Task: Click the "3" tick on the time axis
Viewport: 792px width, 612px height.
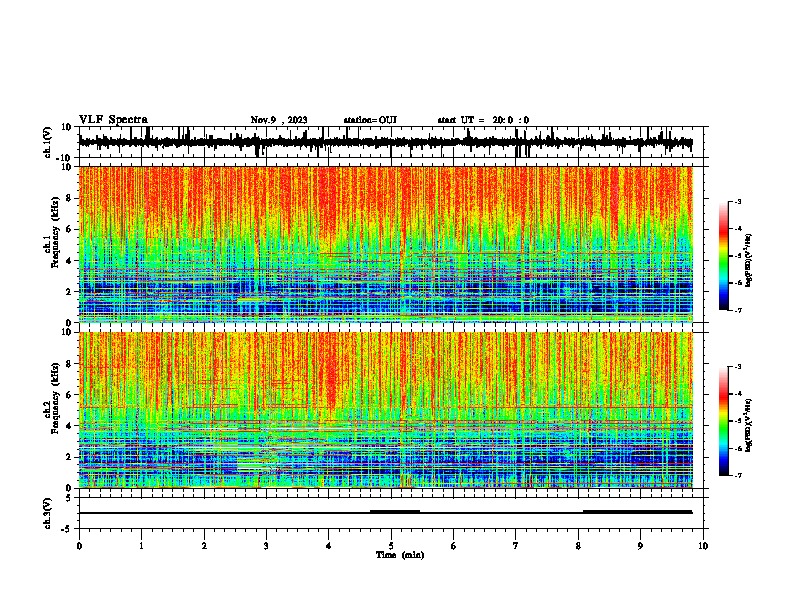Action: click(x=266, y=546)
